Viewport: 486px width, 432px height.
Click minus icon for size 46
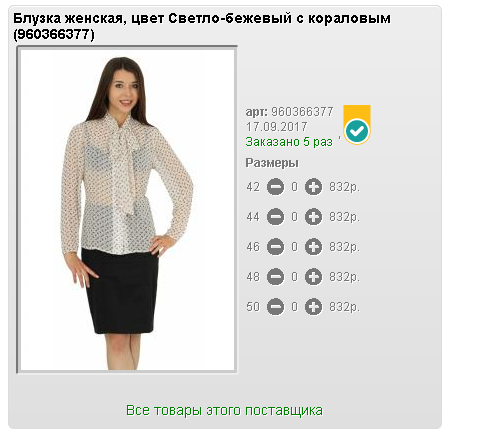pos(275,247)
